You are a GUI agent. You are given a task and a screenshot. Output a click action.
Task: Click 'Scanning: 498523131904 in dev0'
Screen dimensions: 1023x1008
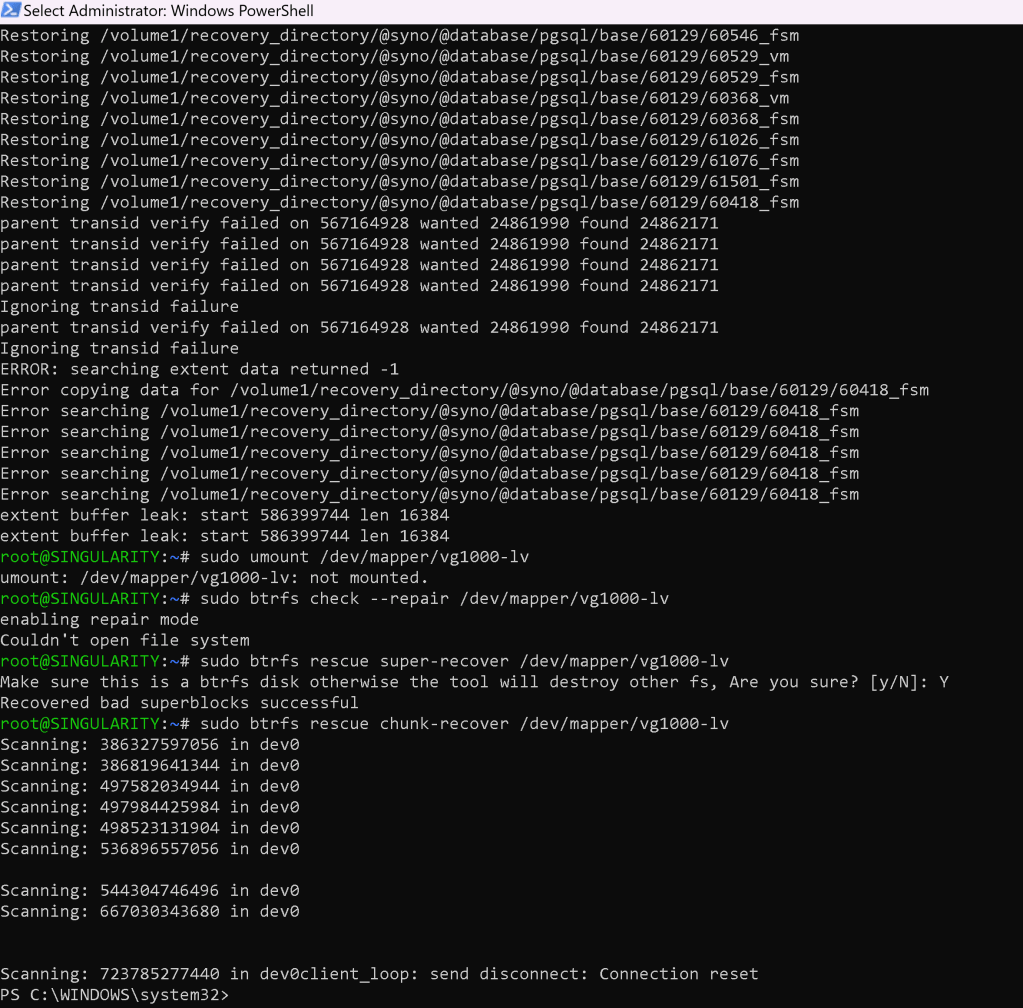click(149, 829)
